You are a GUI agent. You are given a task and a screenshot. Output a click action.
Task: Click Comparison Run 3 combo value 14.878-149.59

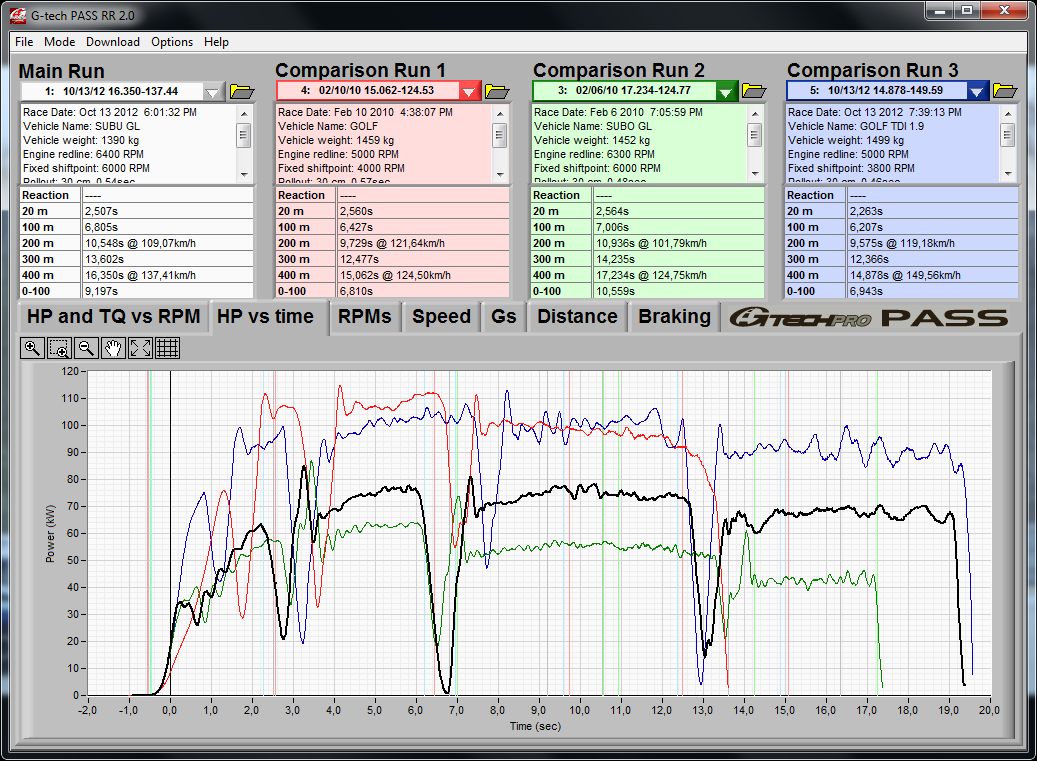(876, 90)
